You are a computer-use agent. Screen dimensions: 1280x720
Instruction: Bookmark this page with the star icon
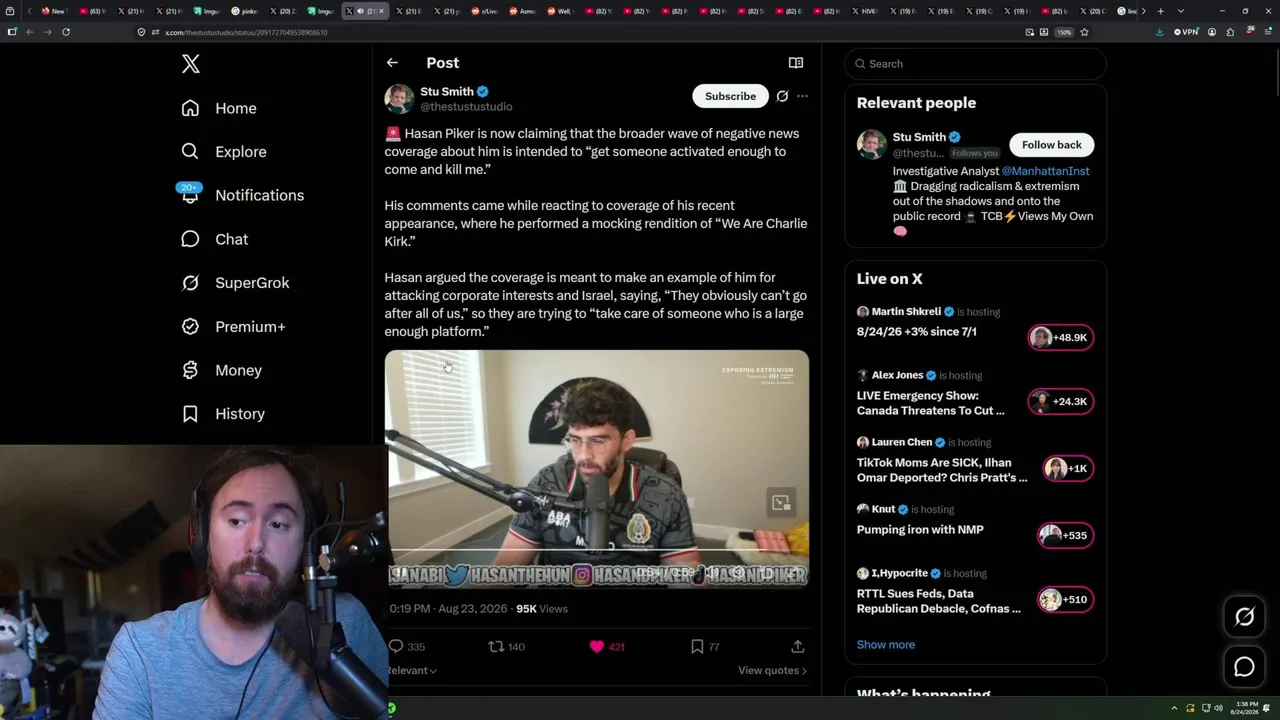[1084, 32]
